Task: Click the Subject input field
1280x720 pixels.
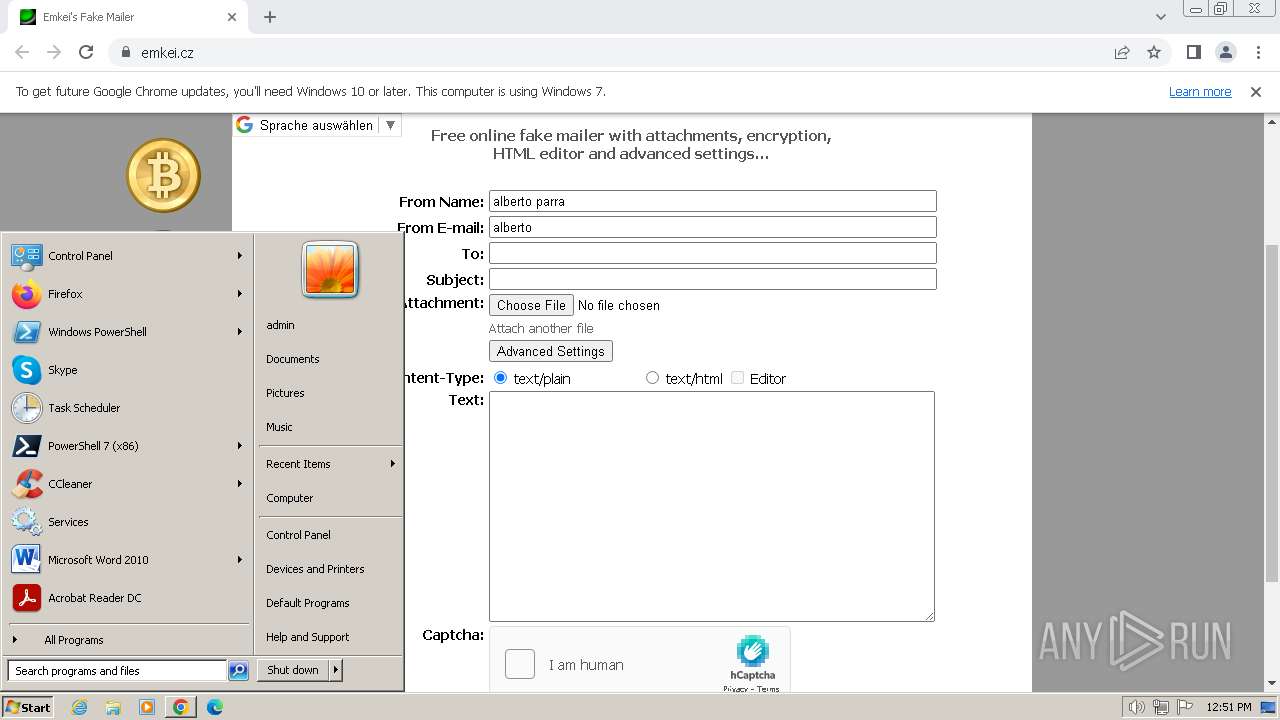Action: click(713, 279)
